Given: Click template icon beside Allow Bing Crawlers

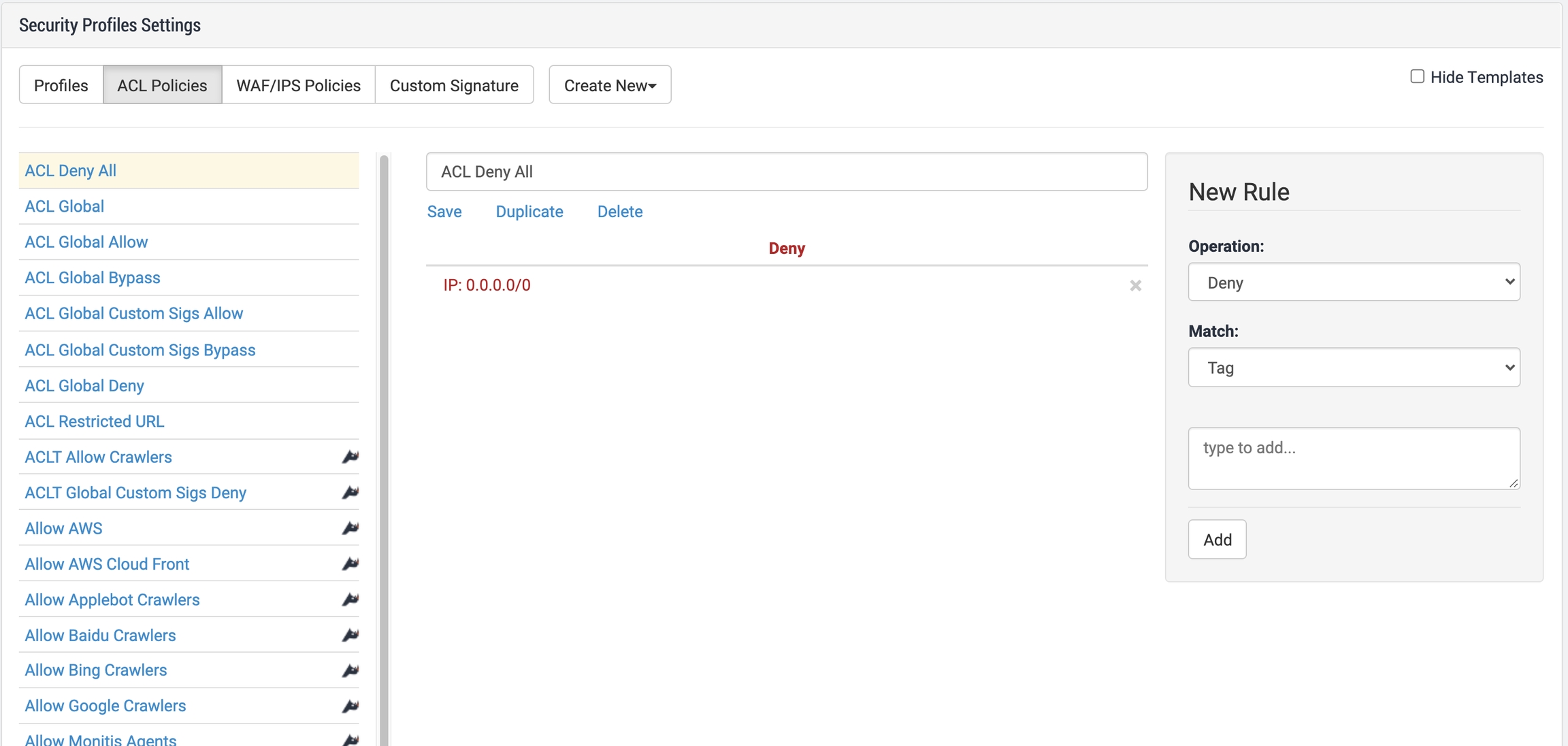Looking at the screenshot, I should pyautogui.click(x=350, y=670).
